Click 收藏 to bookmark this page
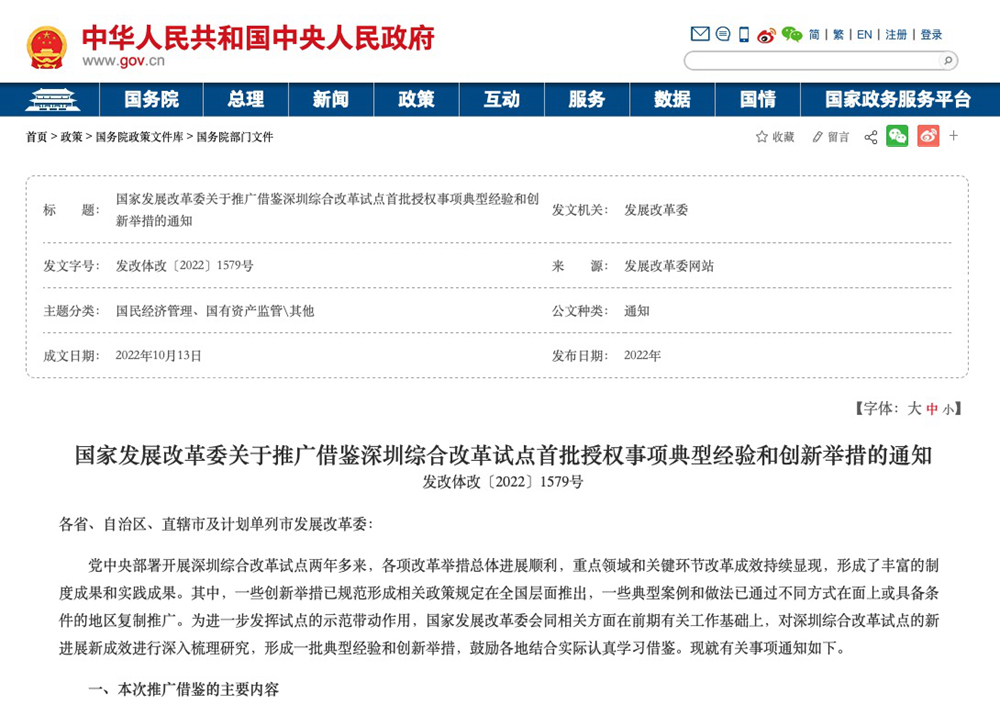Viewport: 1000px width, 716px height. 775,137
